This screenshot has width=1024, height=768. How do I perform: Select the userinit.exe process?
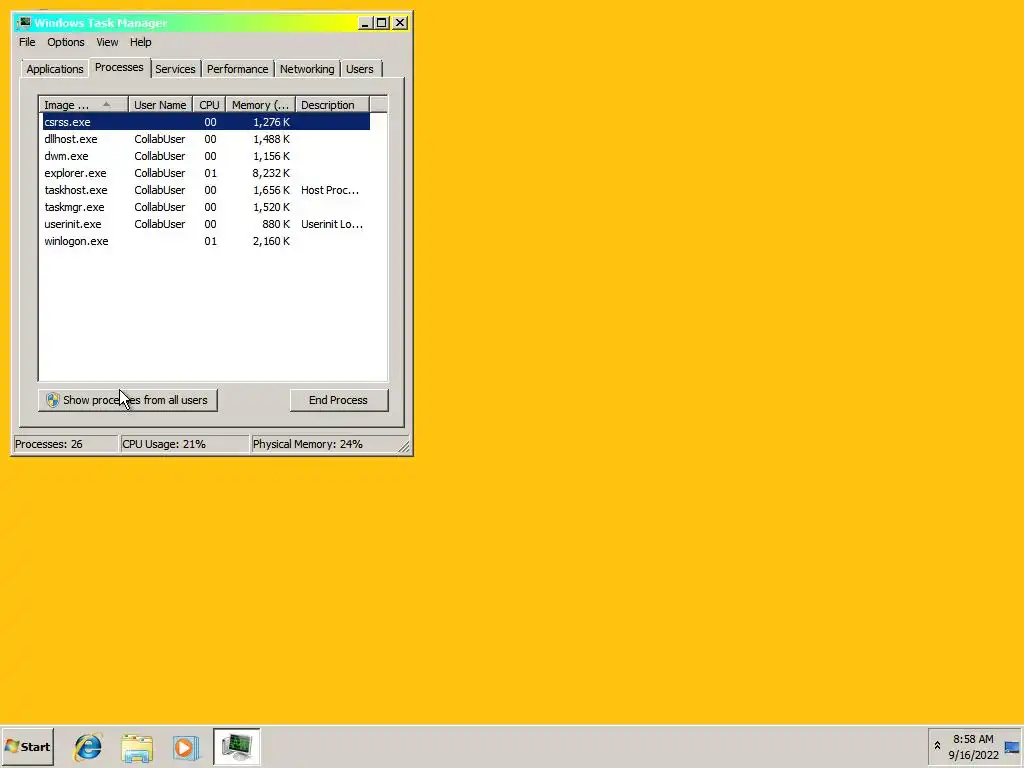tap(206, 224)
